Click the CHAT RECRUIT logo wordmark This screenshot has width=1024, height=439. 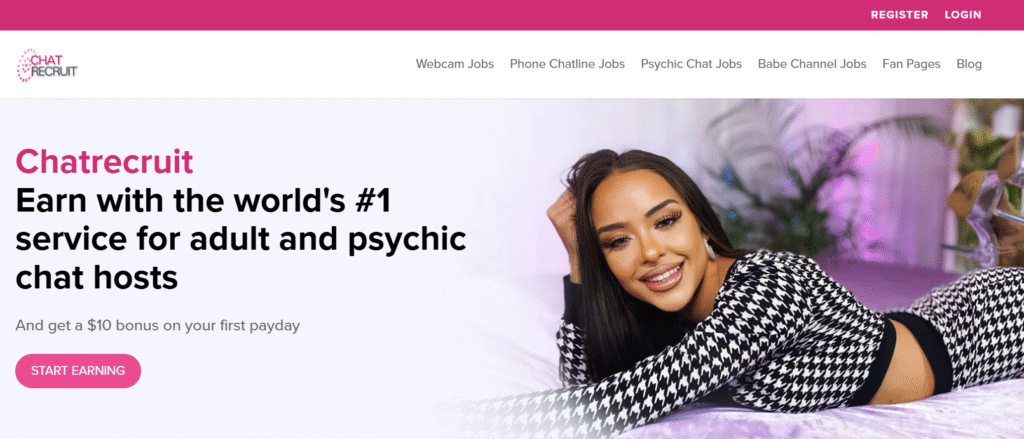[54, 65]
